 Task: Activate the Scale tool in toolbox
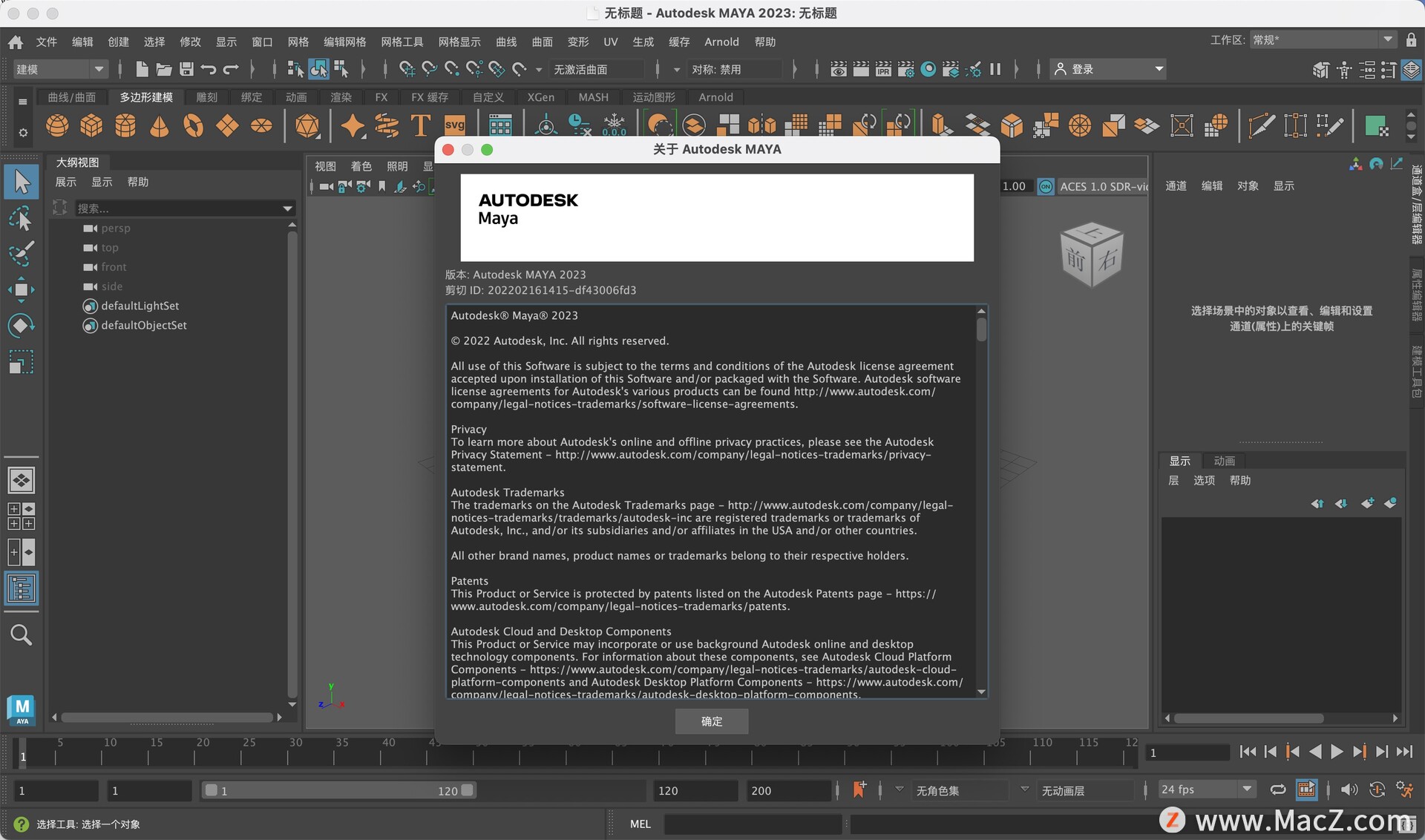tap(22, 361)
